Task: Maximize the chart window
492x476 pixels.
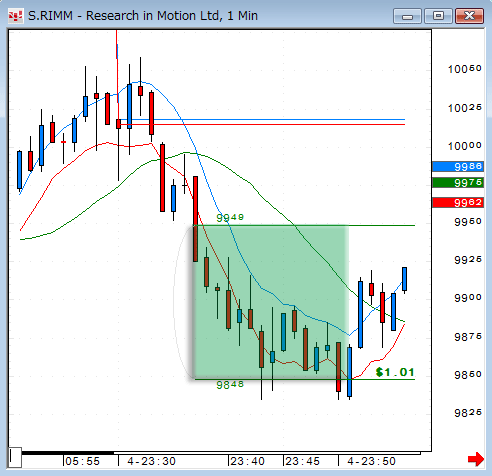Action: coord(438,16)
